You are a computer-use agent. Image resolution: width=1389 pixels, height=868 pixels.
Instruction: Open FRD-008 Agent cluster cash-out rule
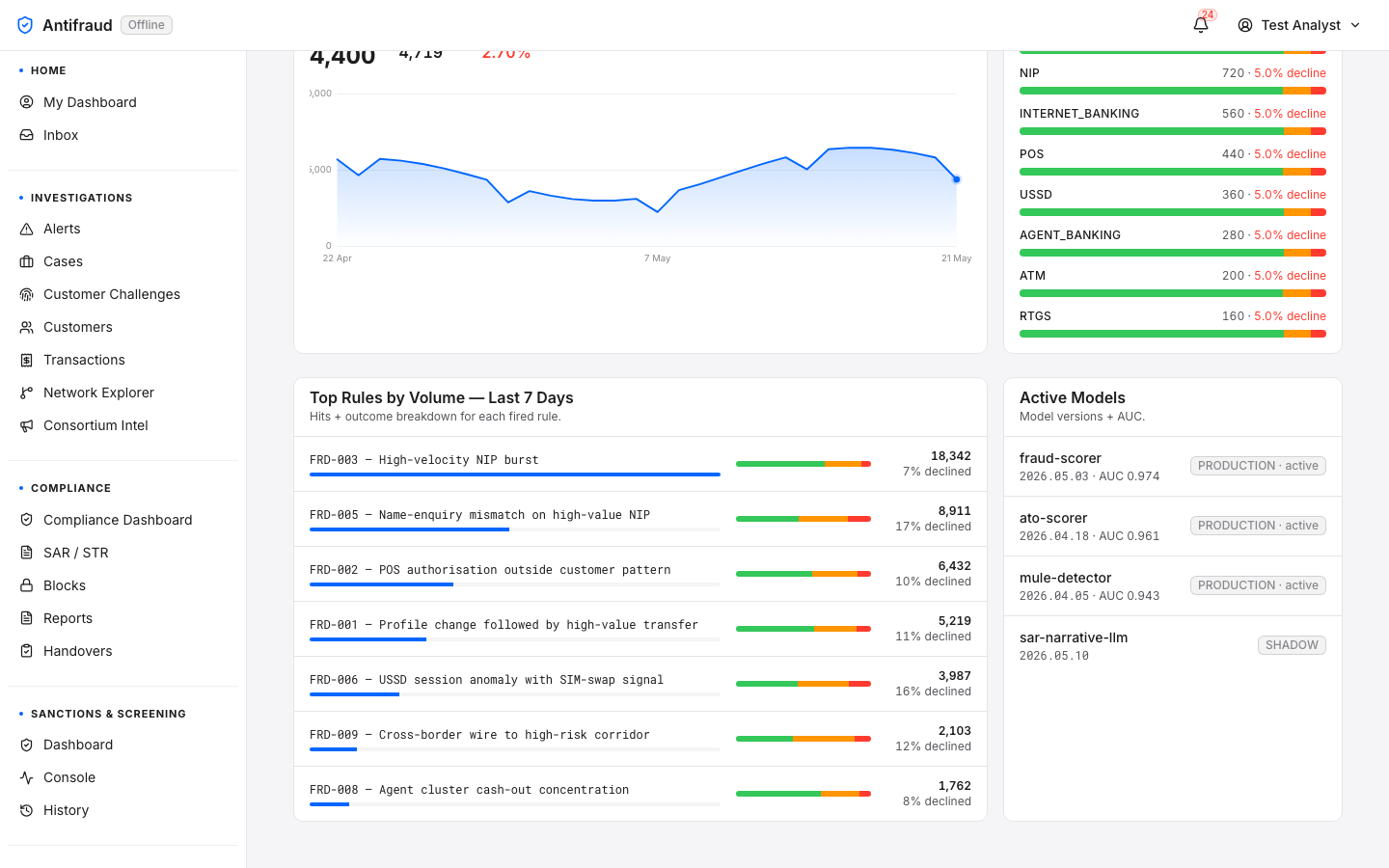640,794
